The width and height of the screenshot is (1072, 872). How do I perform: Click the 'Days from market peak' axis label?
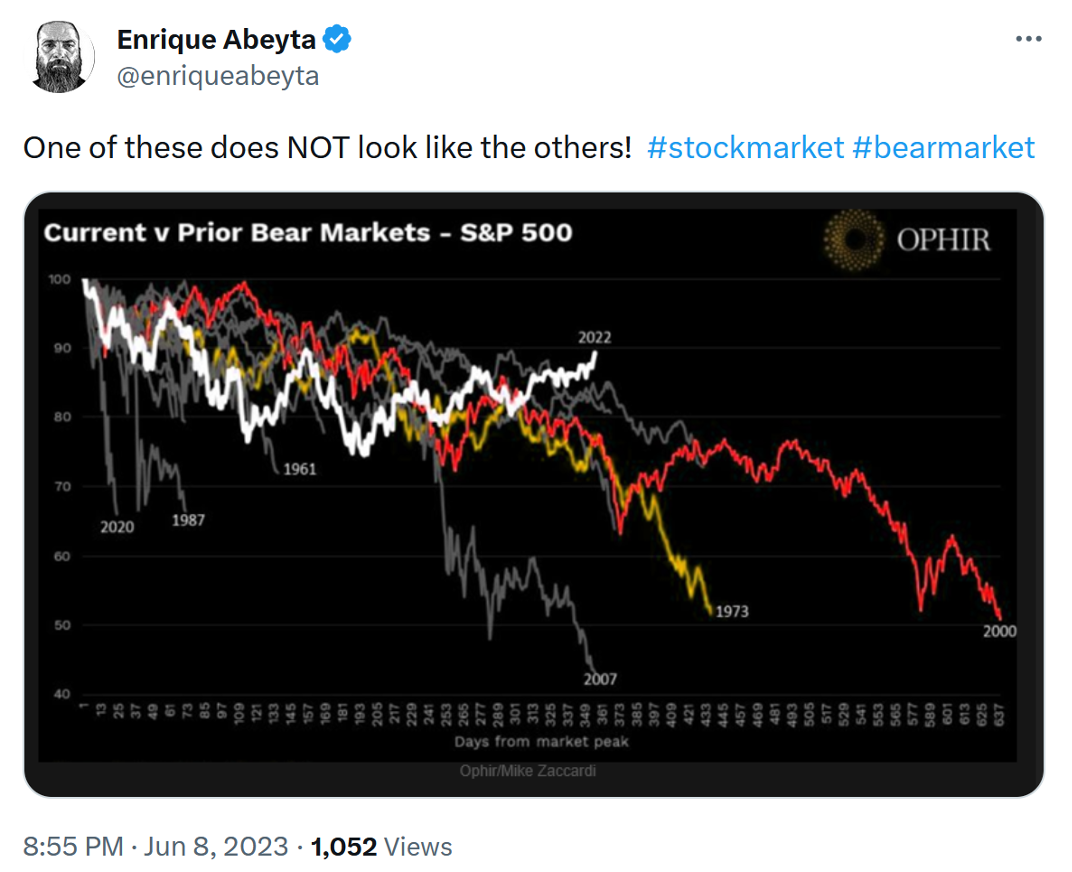click(x=541, y=742)
